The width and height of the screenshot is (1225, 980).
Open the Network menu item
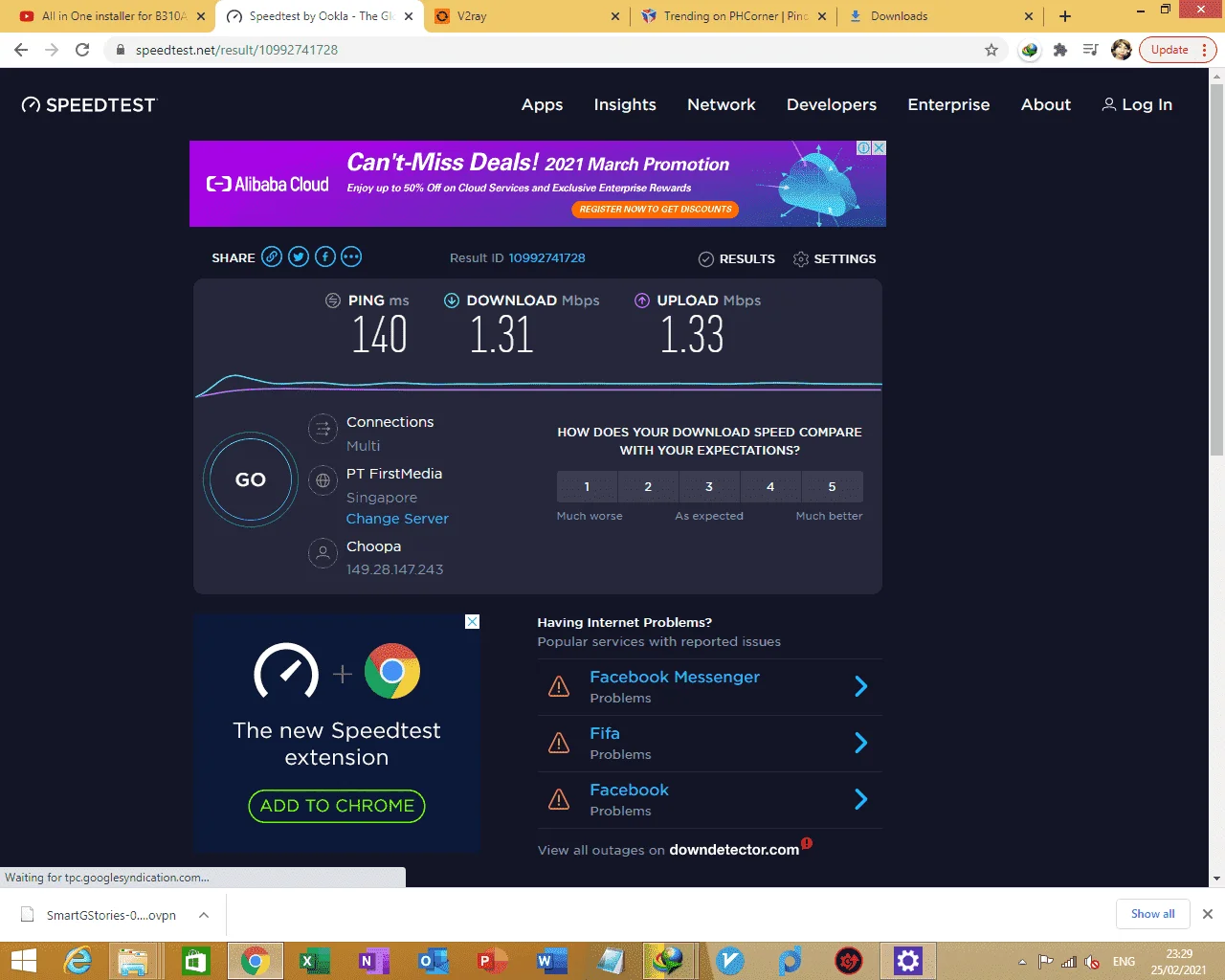(x=722, y=105)
